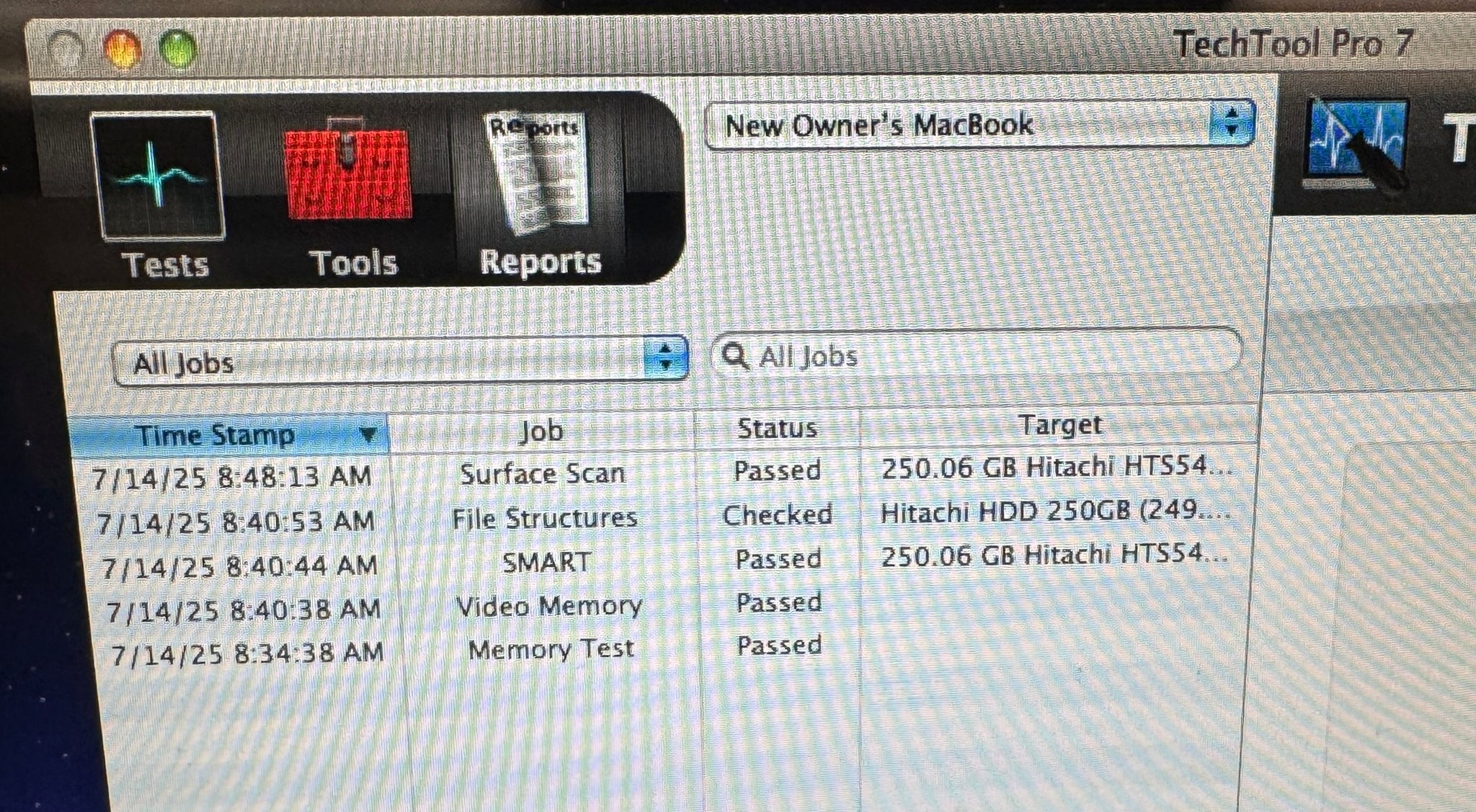Image resolution: width=1476 pixels, height=812 pixels.
Task: Sort by the Job column header
Action: tap(541, 432)
